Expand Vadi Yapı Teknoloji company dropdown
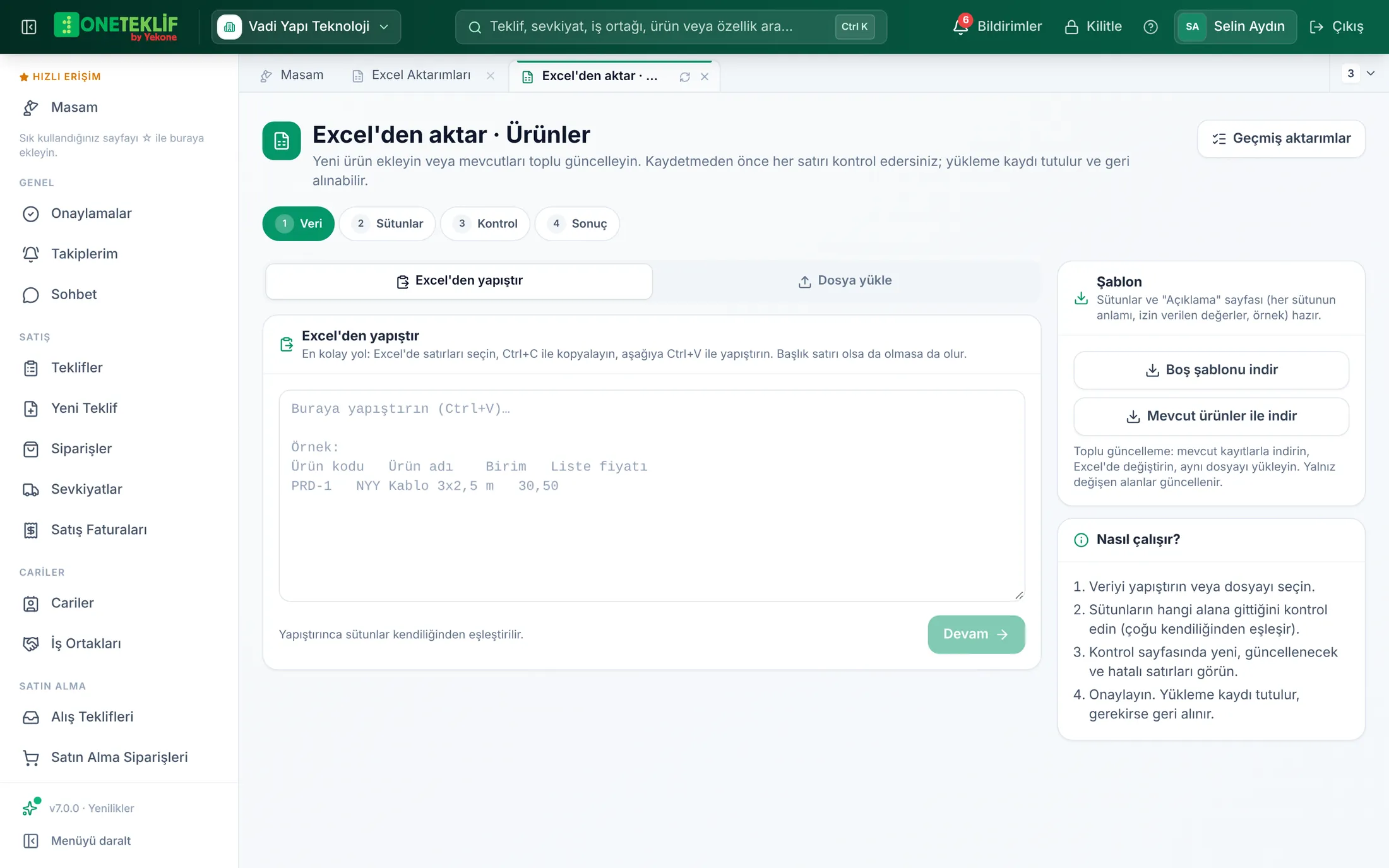 pos(306,27)
